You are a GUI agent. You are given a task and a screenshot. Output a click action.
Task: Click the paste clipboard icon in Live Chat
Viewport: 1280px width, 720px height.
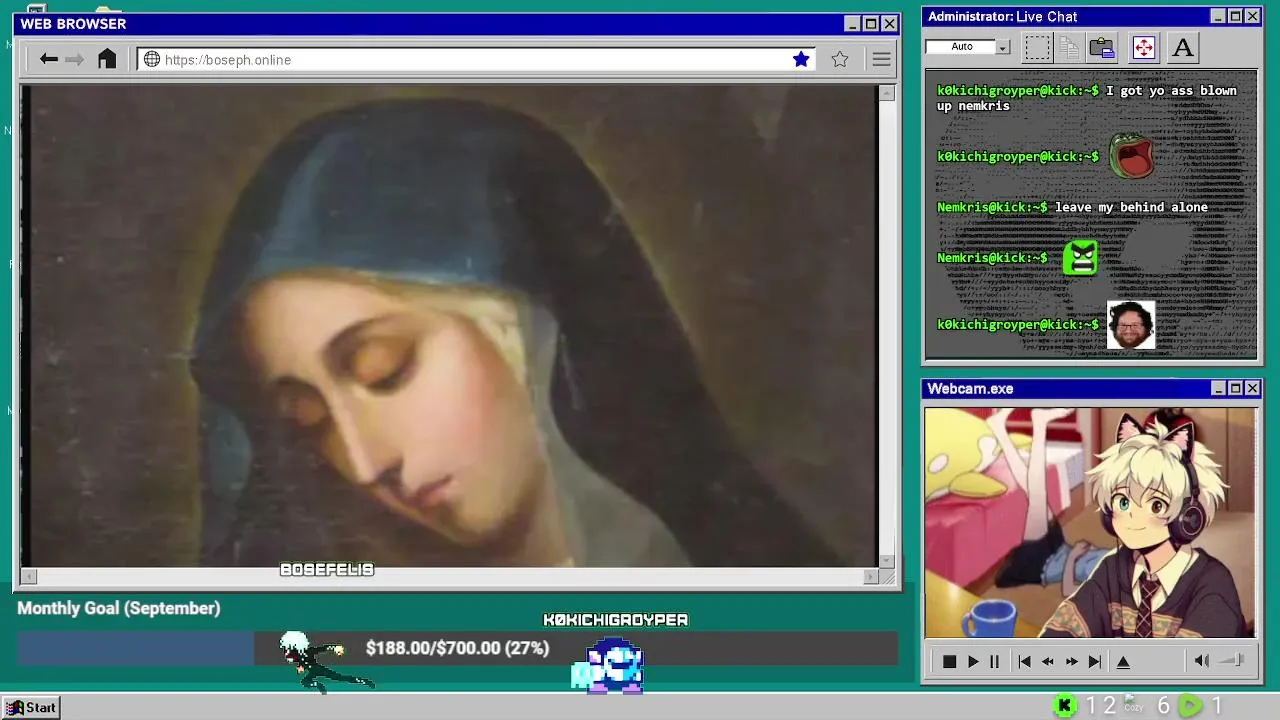coord(1102,47)
